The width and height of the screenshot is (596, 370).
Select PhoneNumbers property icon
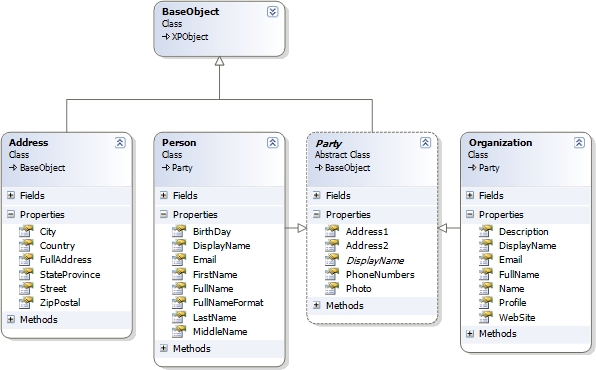[332, 274]
